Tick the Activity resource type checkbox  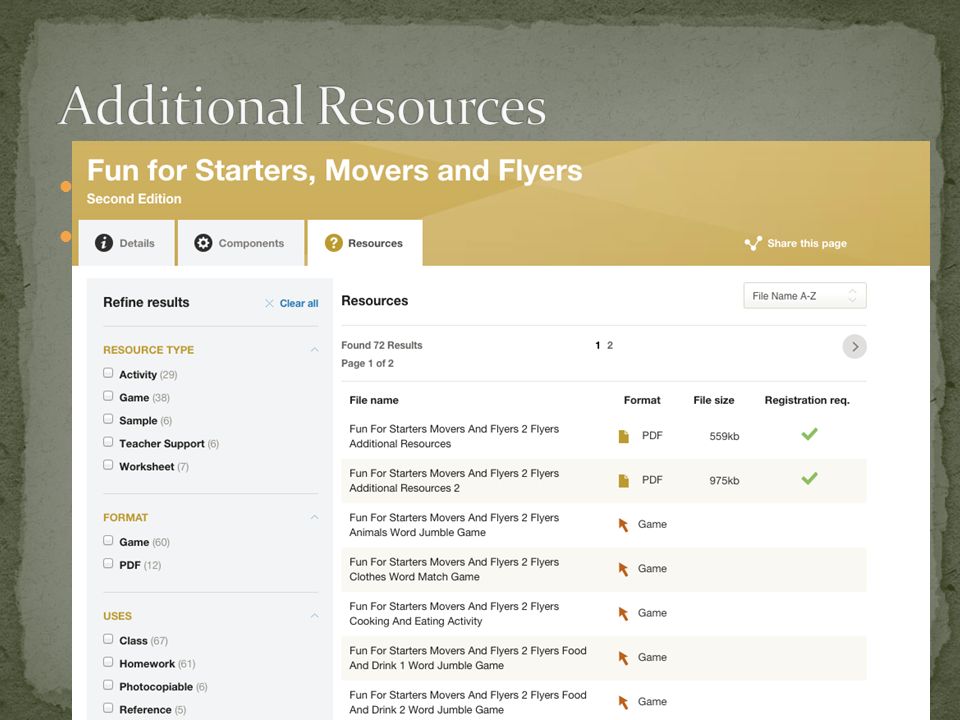tap(108, 373)
